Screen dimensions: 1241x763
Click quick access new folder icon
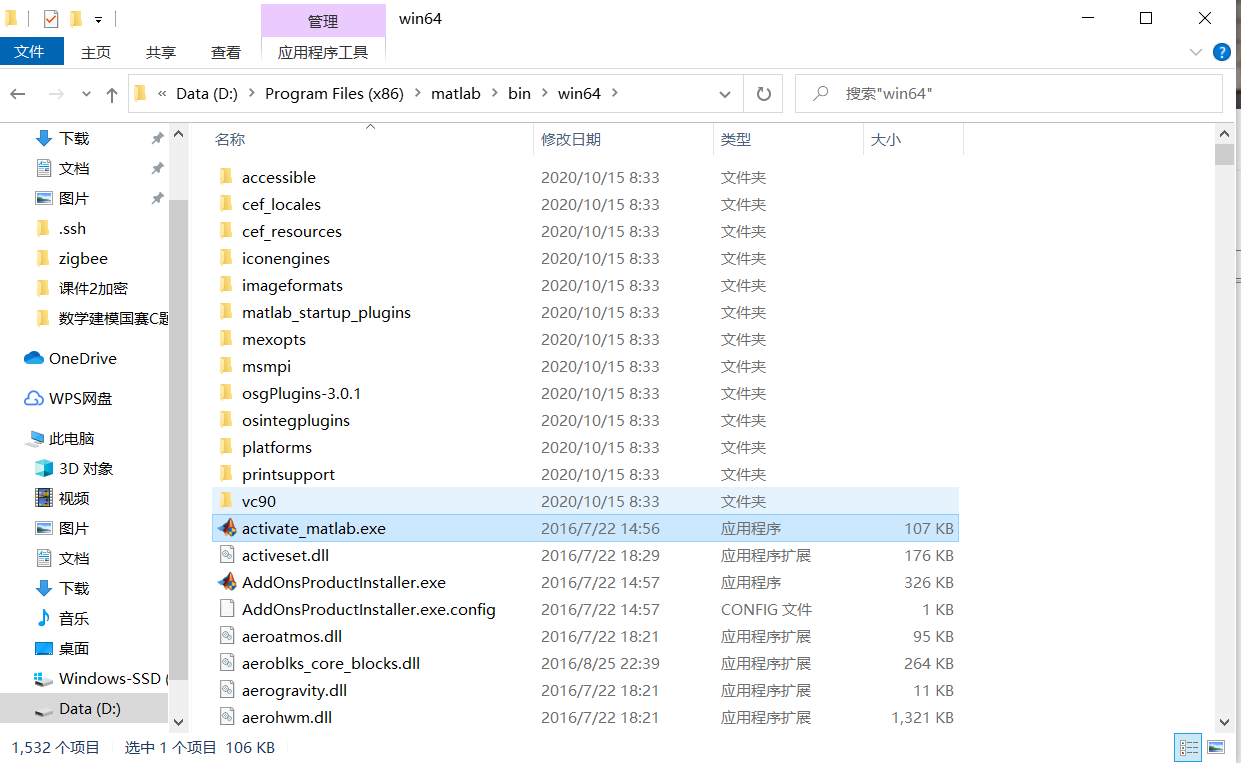[76, 18]
